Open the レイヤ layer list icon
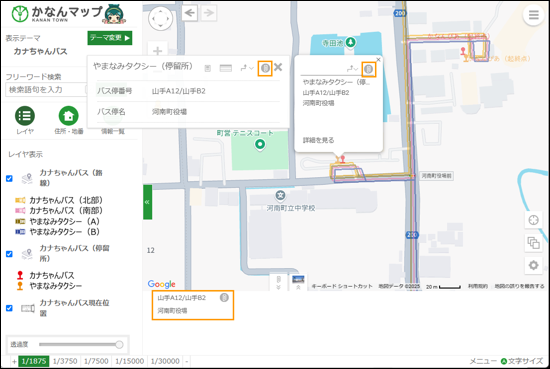 point(25,116)
